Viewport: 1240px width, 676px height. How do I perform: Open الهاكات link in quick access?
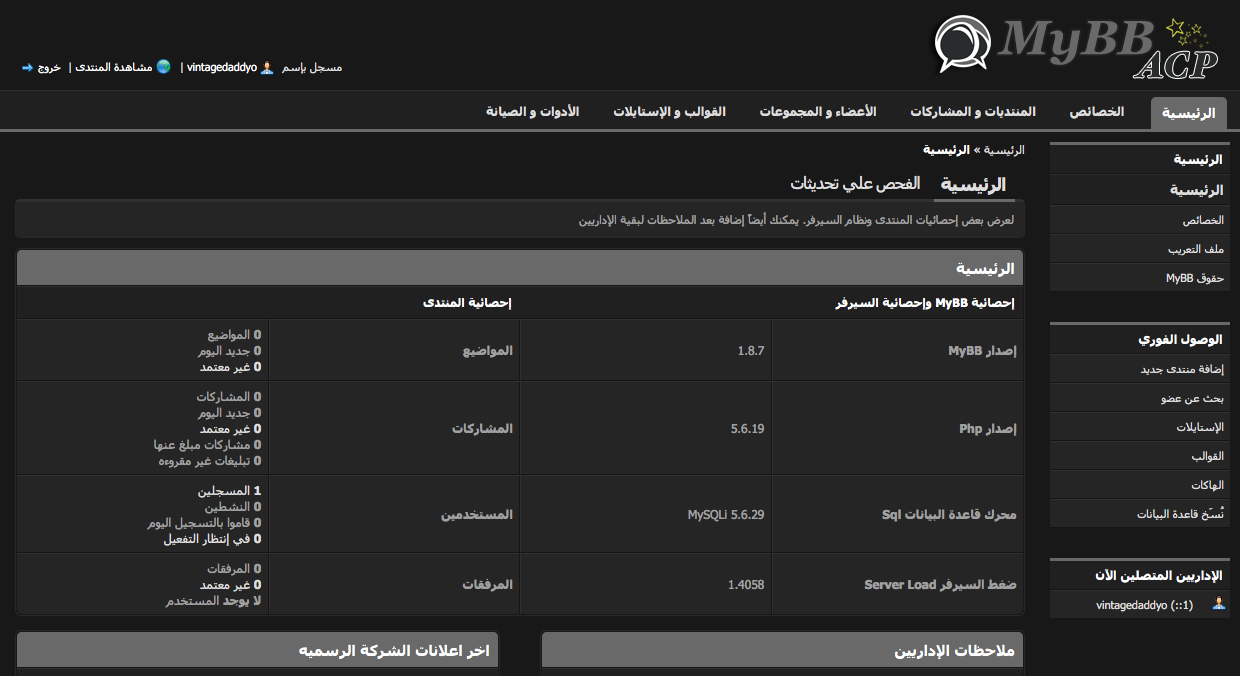point(1207,485)
